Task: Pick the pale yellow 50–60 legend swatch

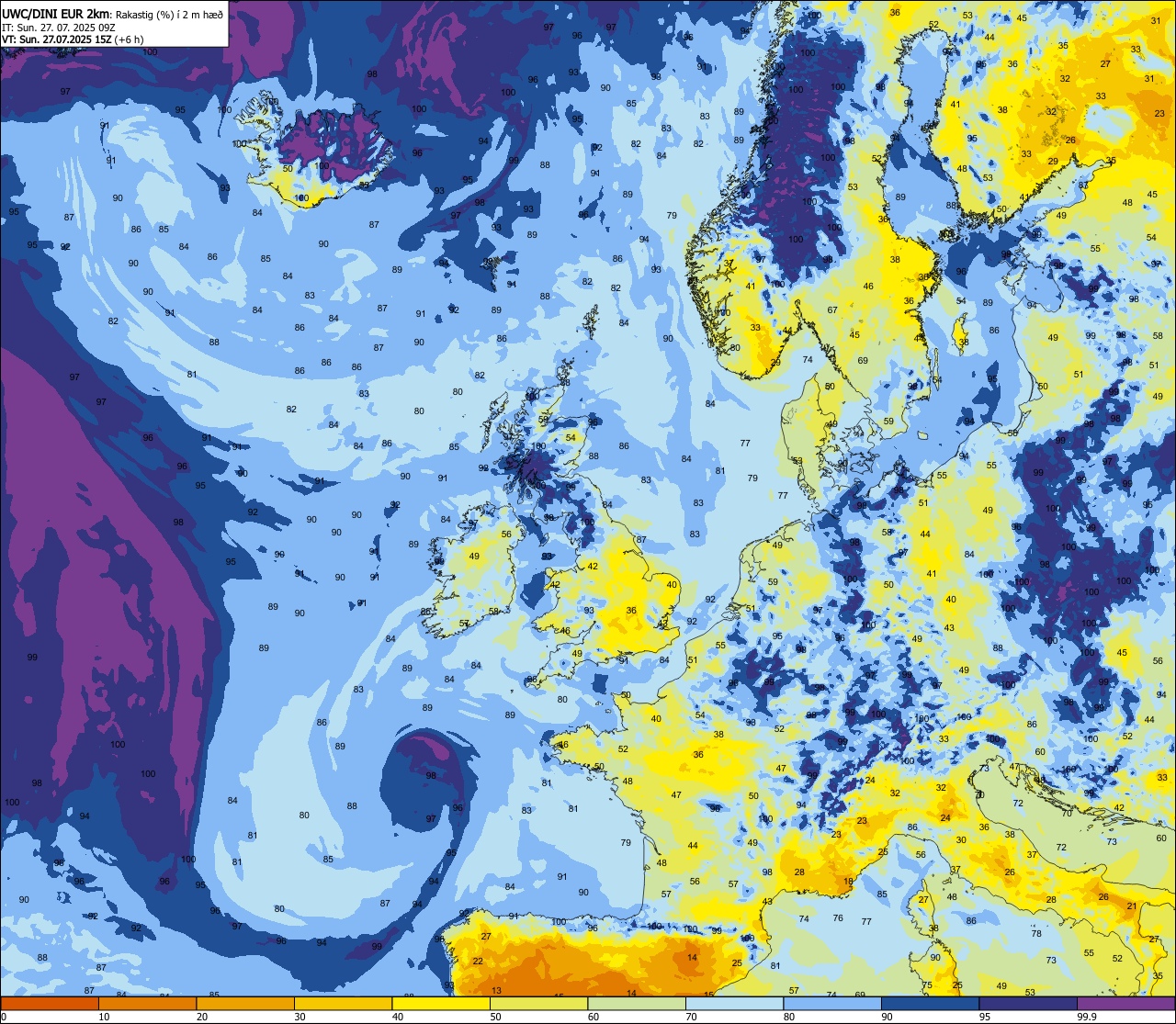Action: 538,1003
